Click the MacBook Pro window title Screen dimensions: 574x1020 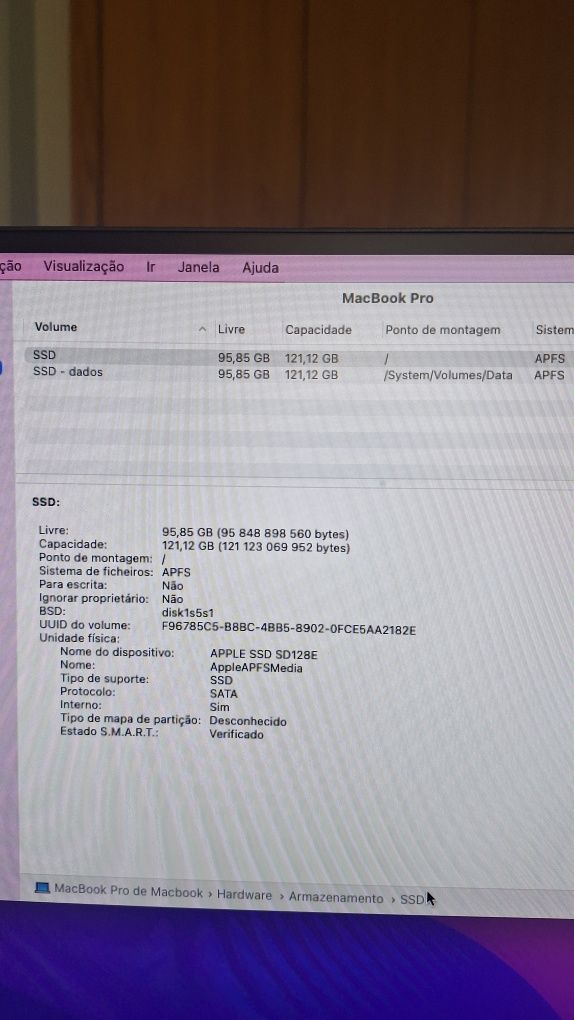388,299
